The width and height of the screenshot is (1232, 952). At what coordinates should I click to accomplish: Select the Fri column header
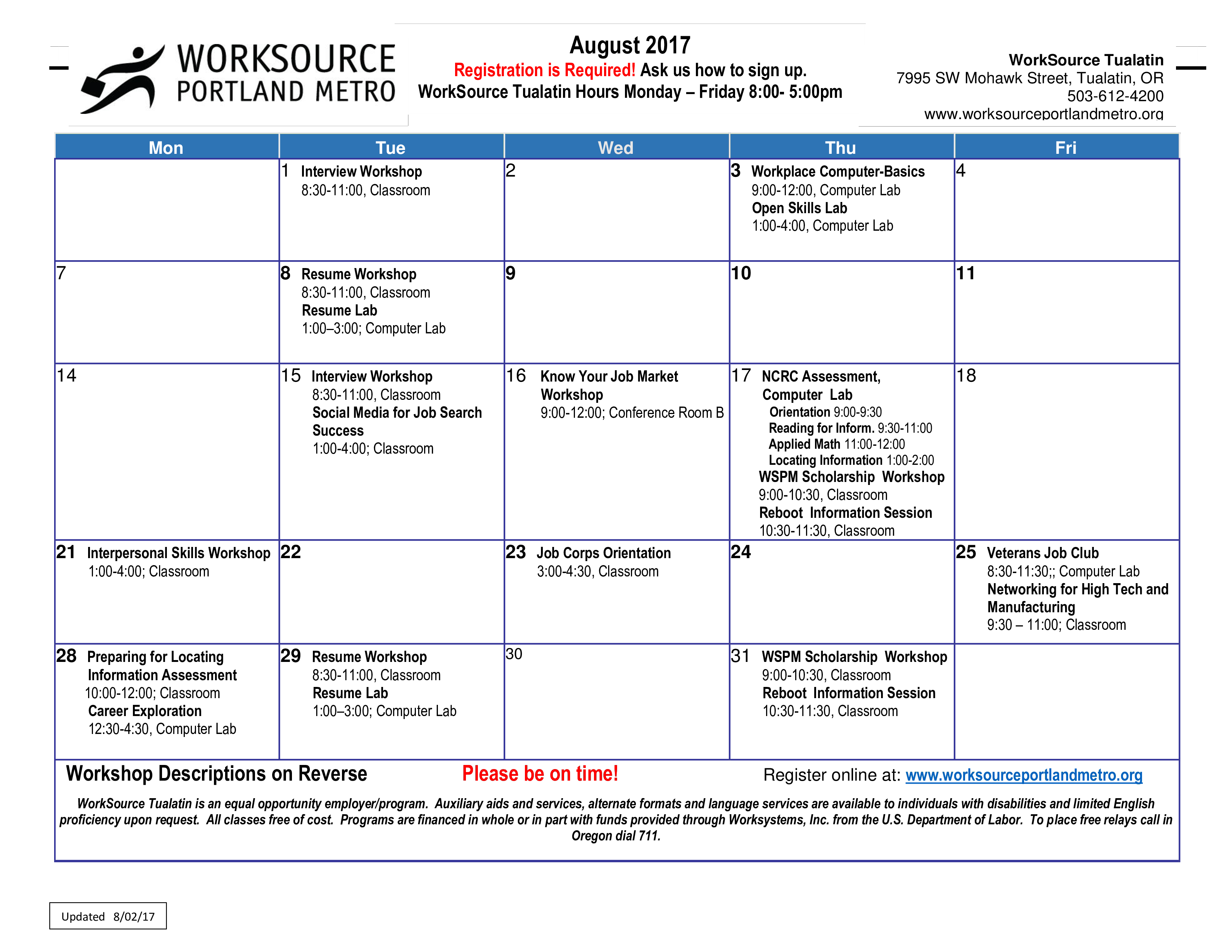[x=1066, y=147]
